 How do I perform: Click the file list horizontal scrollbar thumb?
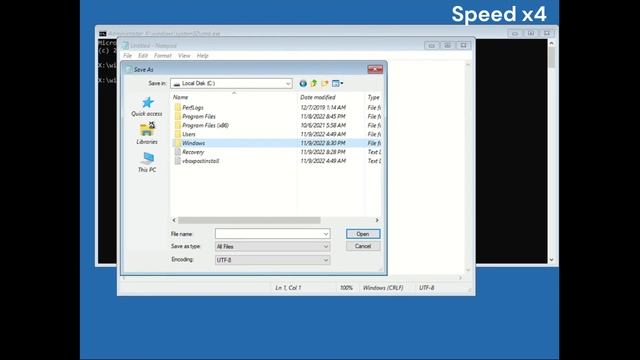pos(249,220)
